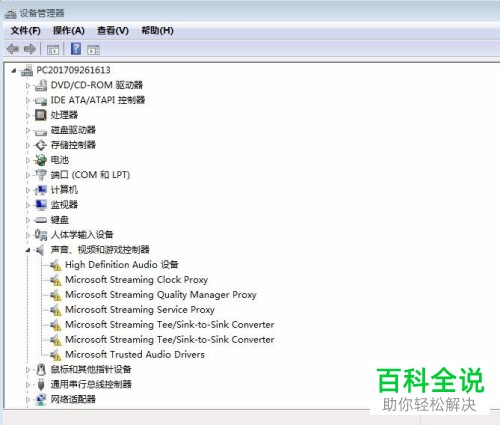Click the computer icon beside 计算机
Screen dimensions: 500x425
point(41,190)
